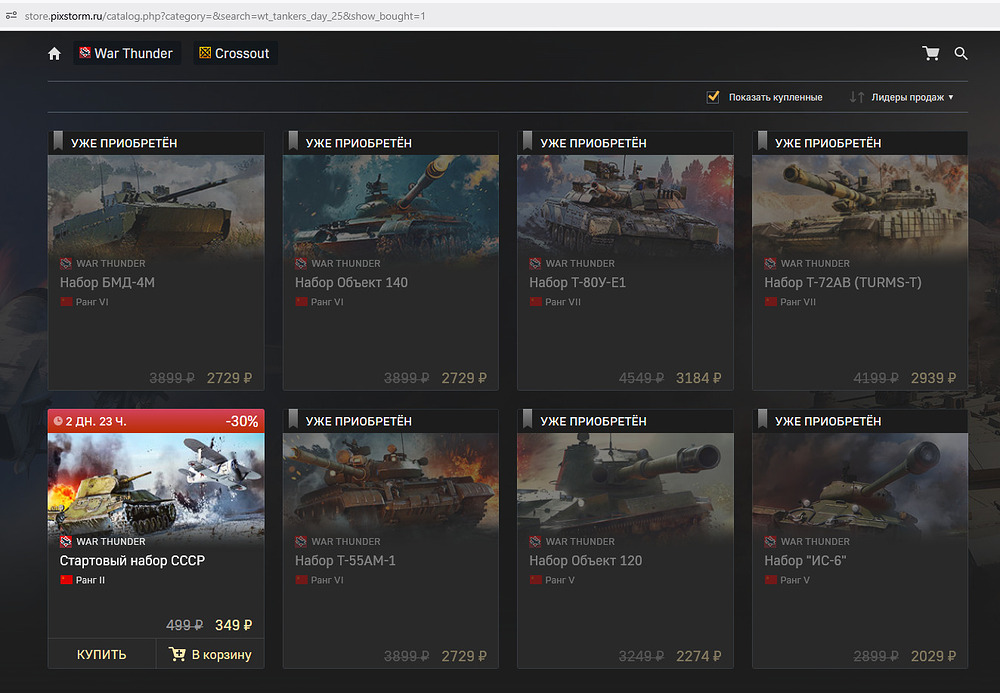Open the Набор Объект 120 tank artwork
The width and height of the screenshot is (1000, 693).
click(626, 483)
